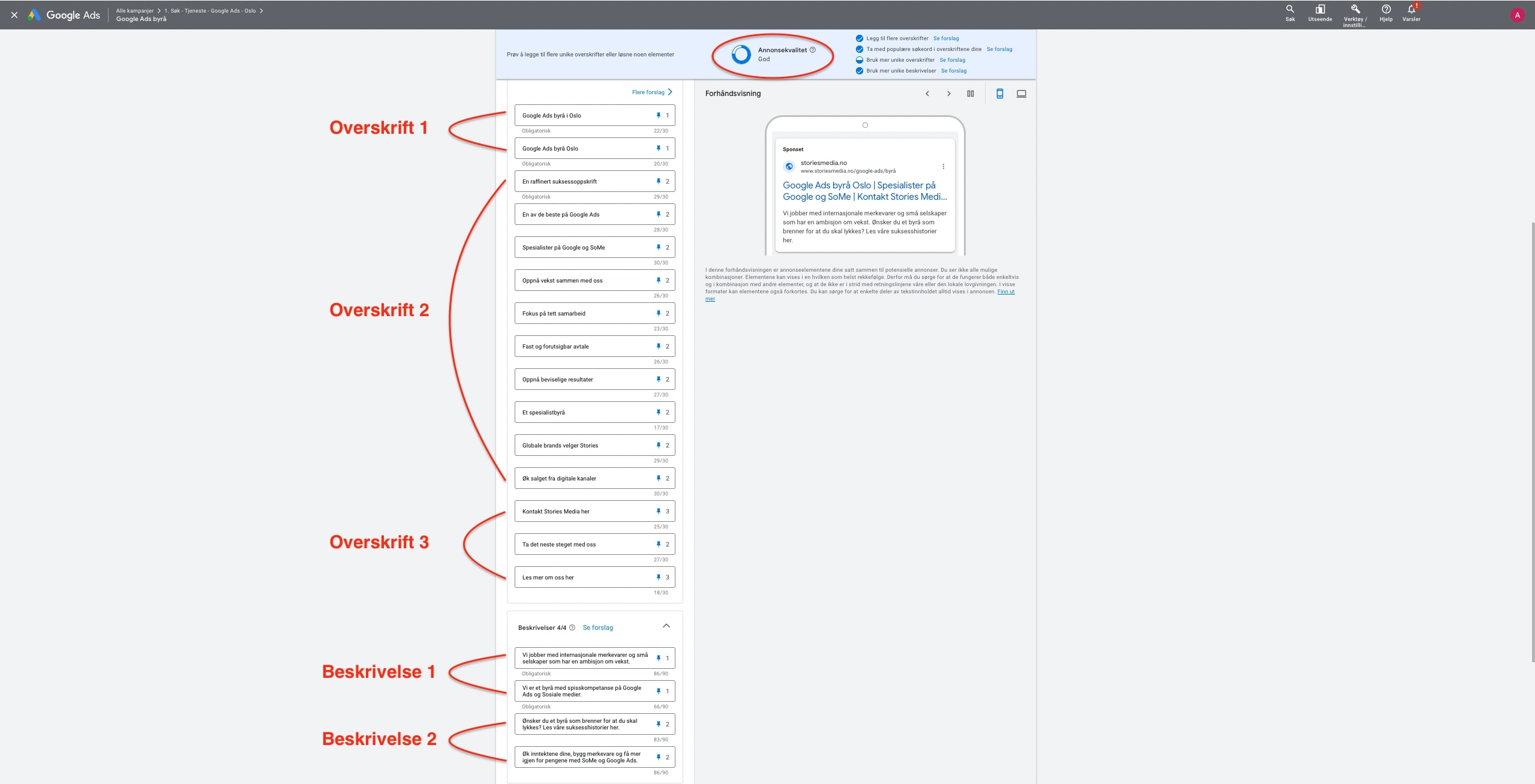Open the three-dot menu in ad preview
1535x784 pixels.
pos(943,166)
